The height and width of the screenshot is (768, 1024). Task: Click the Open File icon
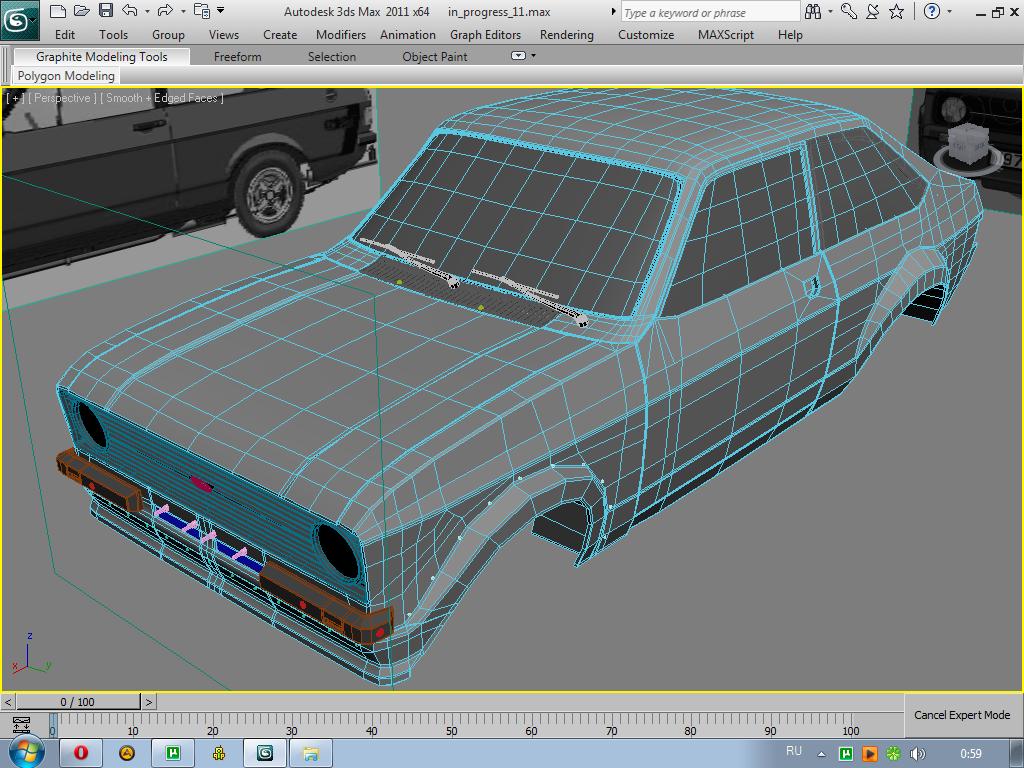[x=81, y=11]
